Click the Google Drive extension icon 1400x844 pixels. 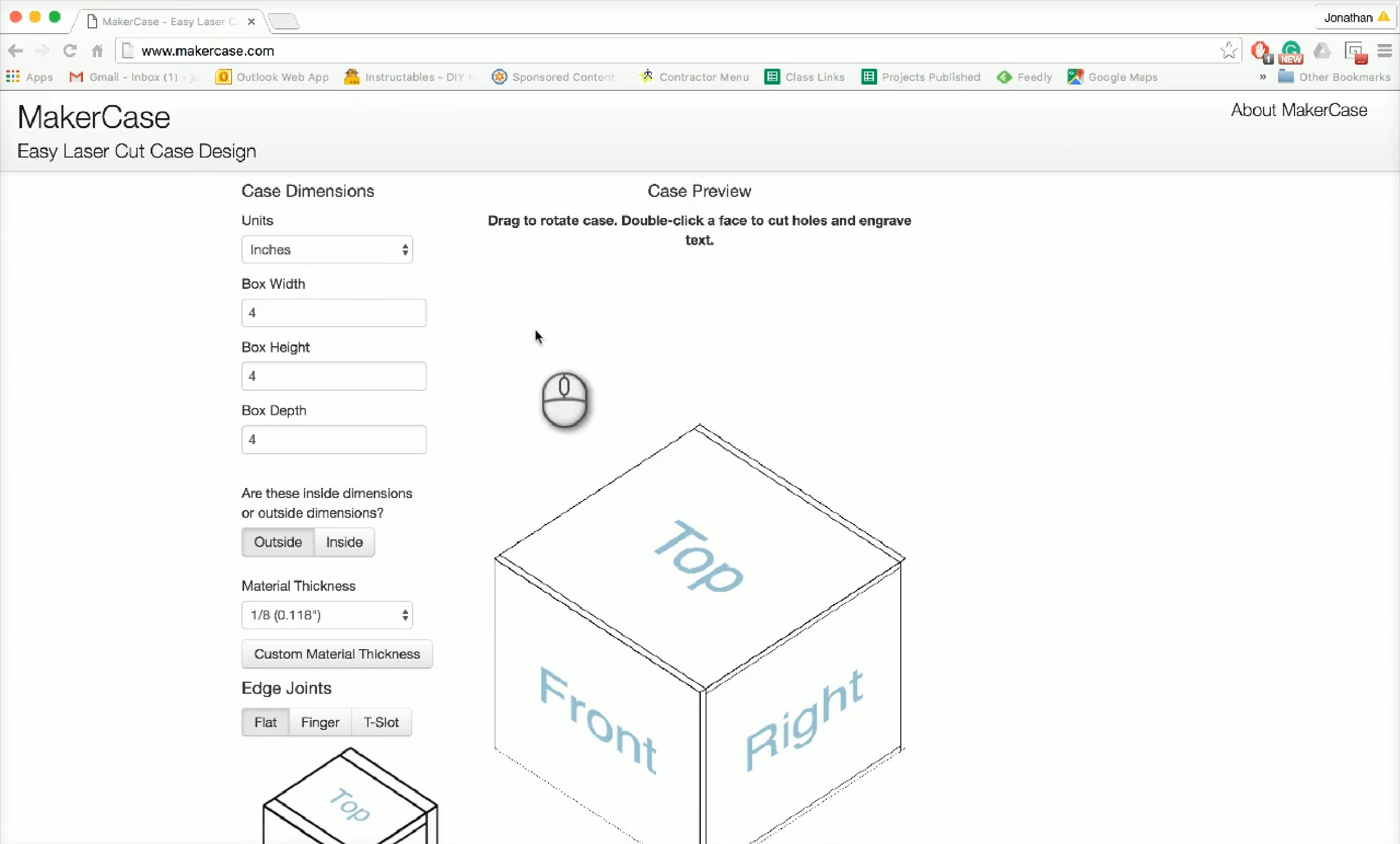tap(1322, 51)
